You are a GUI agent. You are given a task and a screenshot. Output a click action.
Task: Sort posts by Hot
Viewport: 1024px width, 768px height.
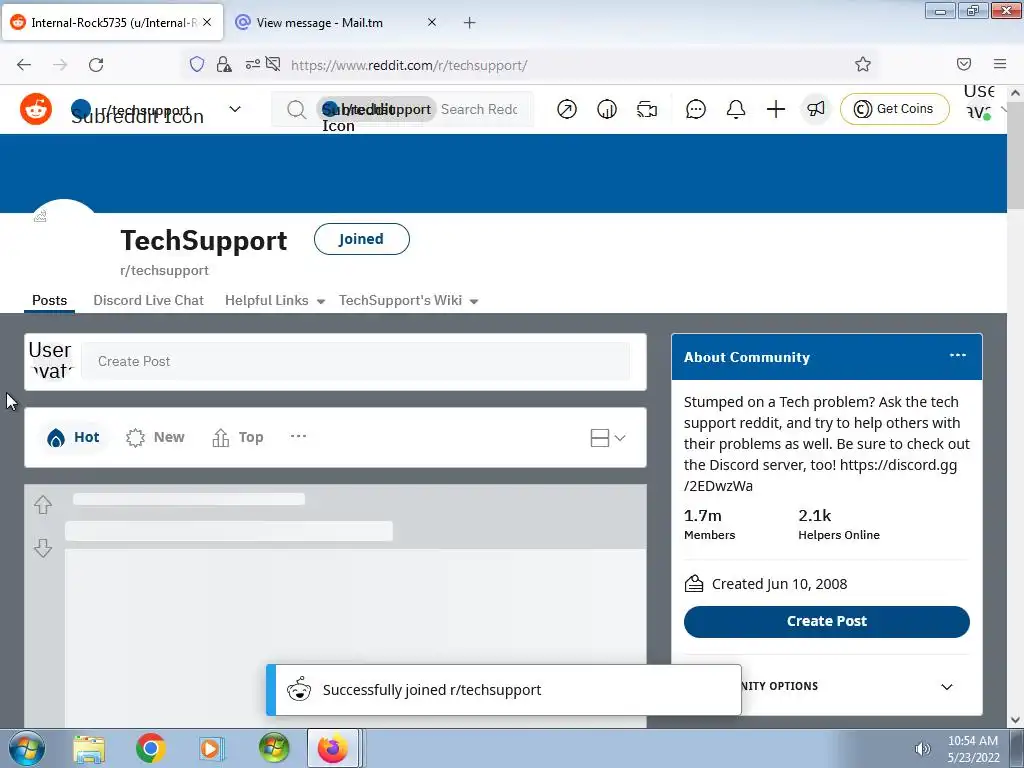tap(73, 438)
